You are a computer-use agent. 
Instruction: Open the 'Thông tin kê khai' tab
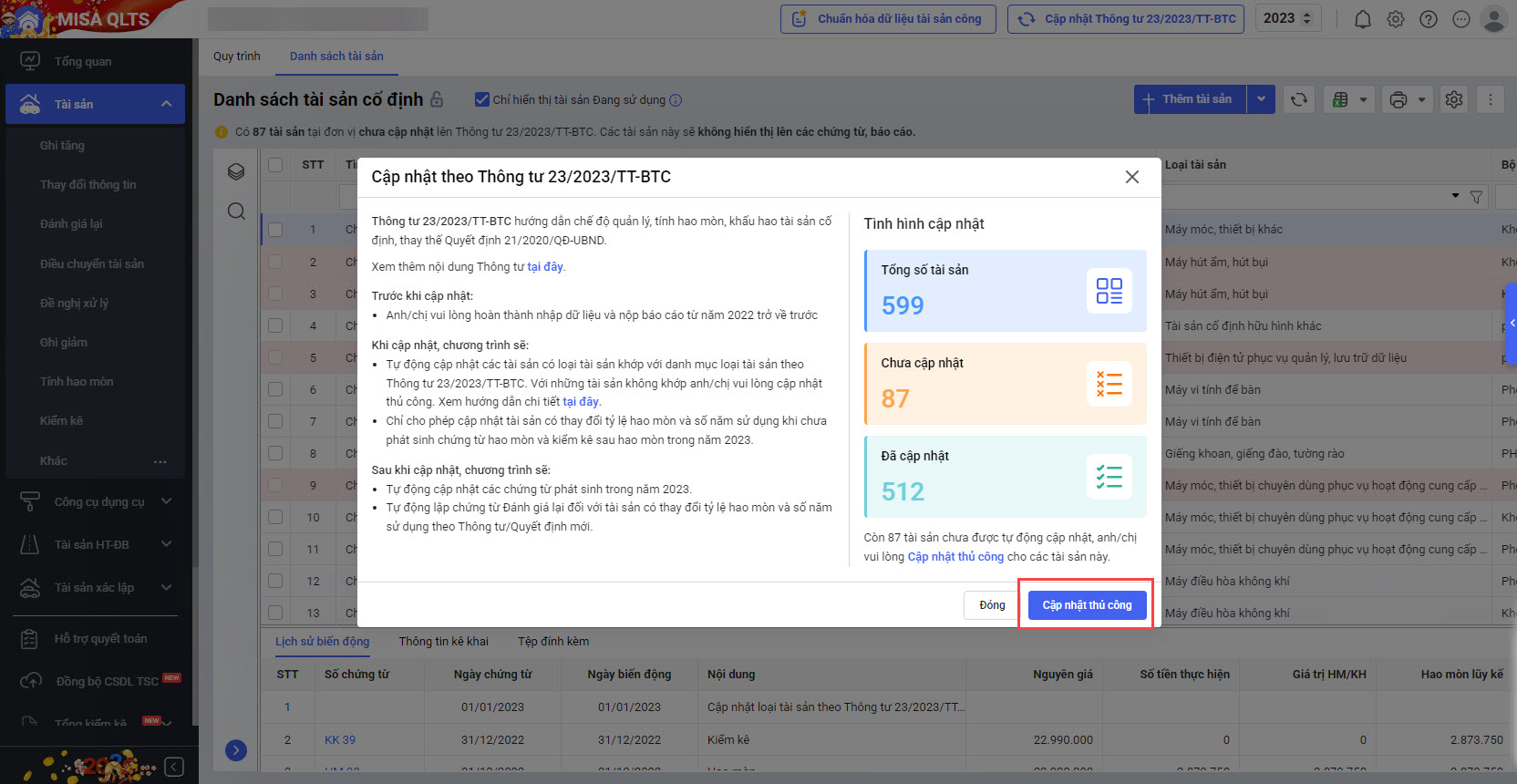[x=443, y=642]
